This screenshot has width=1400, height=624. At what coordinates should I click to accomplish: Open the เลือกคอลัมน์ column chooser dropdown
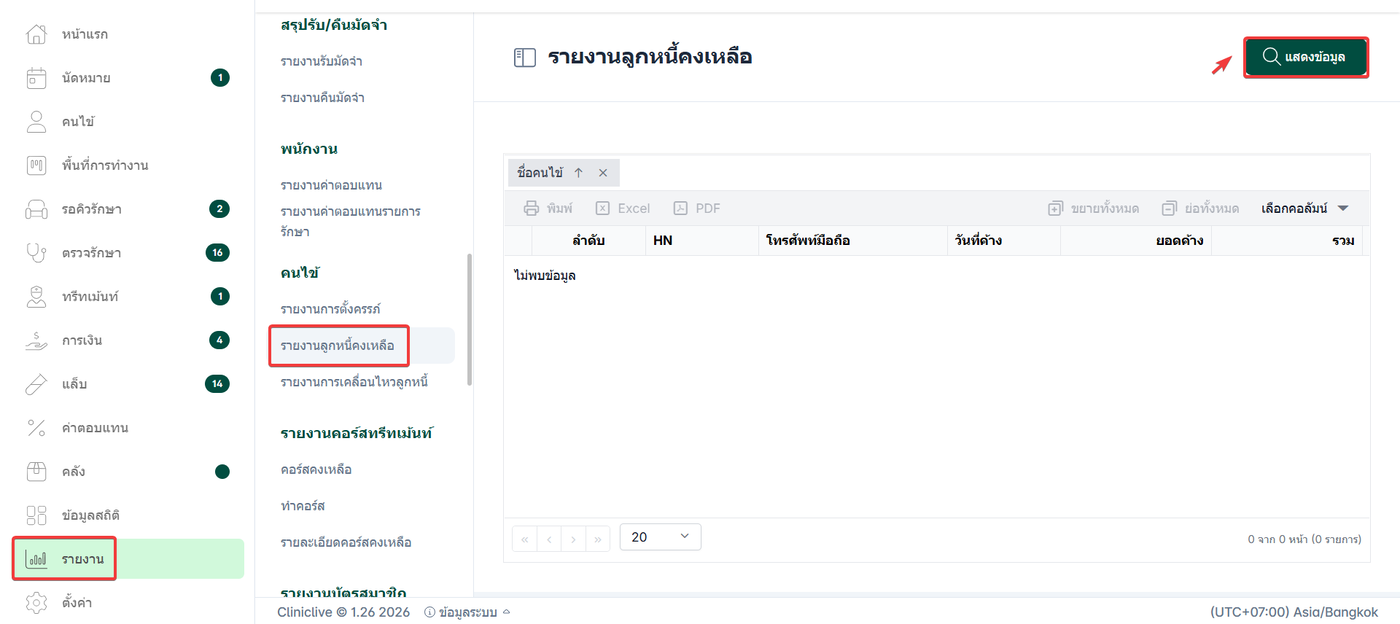point(1306,208)
